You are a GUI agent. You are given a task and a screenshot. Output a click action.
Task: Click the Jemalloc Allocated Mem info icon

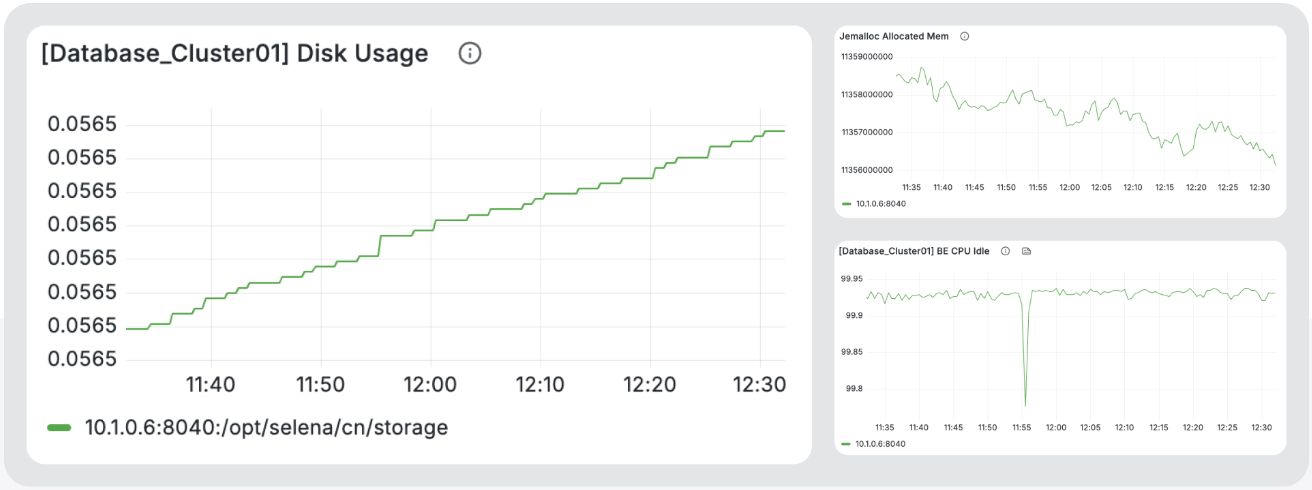tap(964, 36)
